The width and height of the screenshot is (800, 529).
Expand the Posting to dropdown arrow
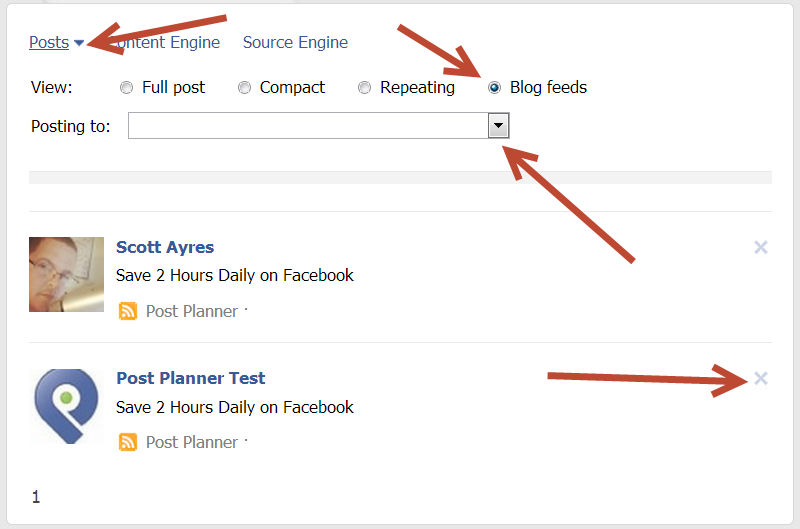pyautogui.click(x=498, y=126)
